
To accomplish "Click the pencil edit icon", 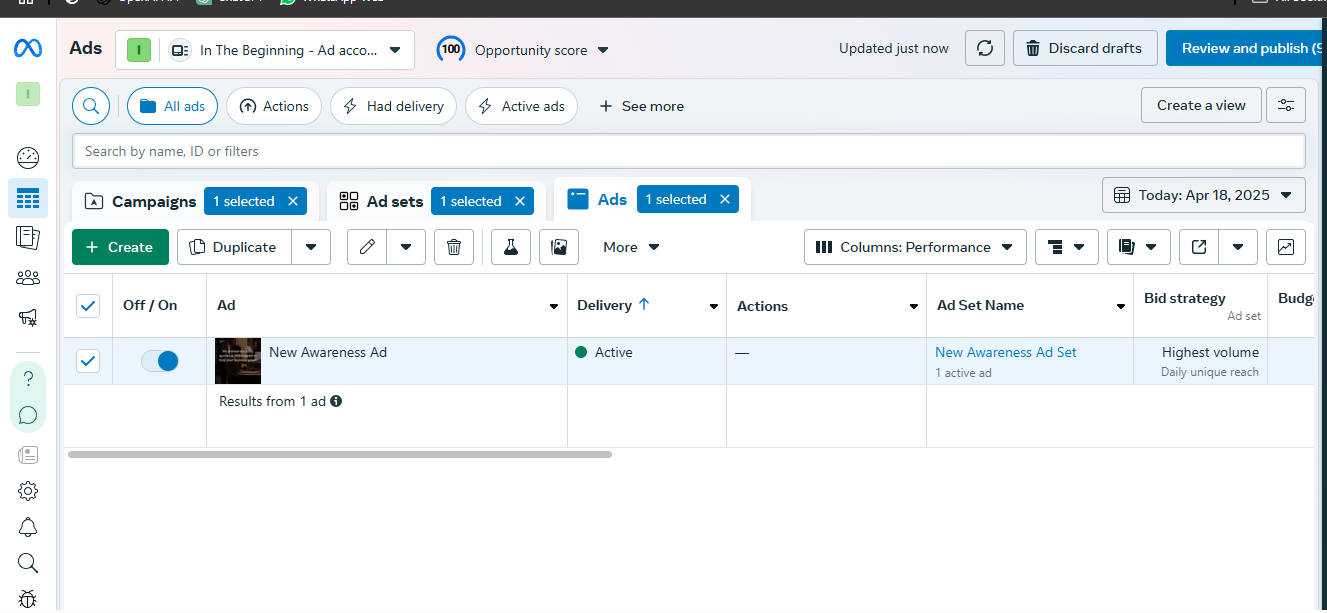I will (x=367, y=247).
